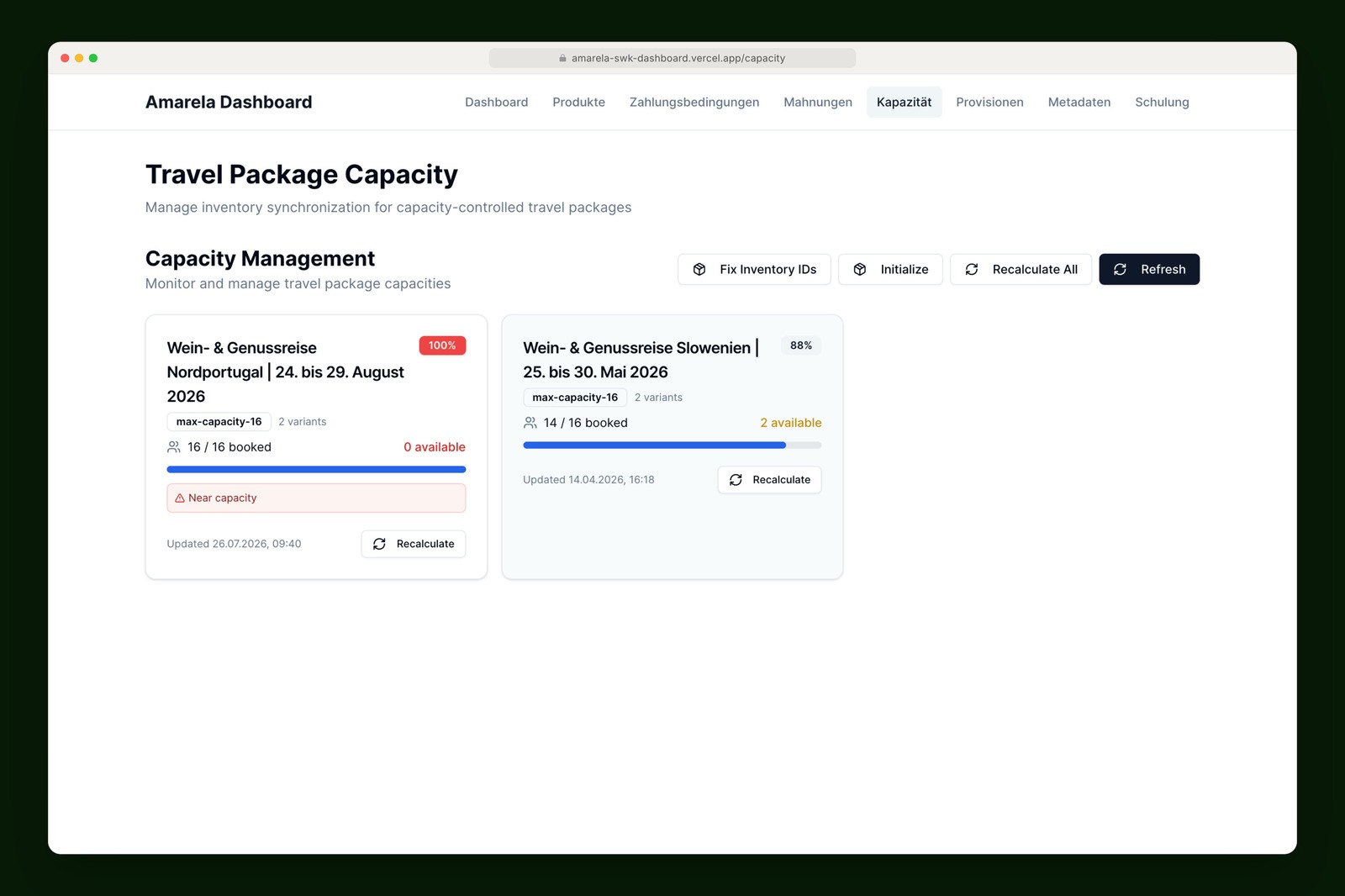The image size is (1345, 896).
Task: Open the Zahlungsbedingungen tab
Action: click(x=694, y=102)
